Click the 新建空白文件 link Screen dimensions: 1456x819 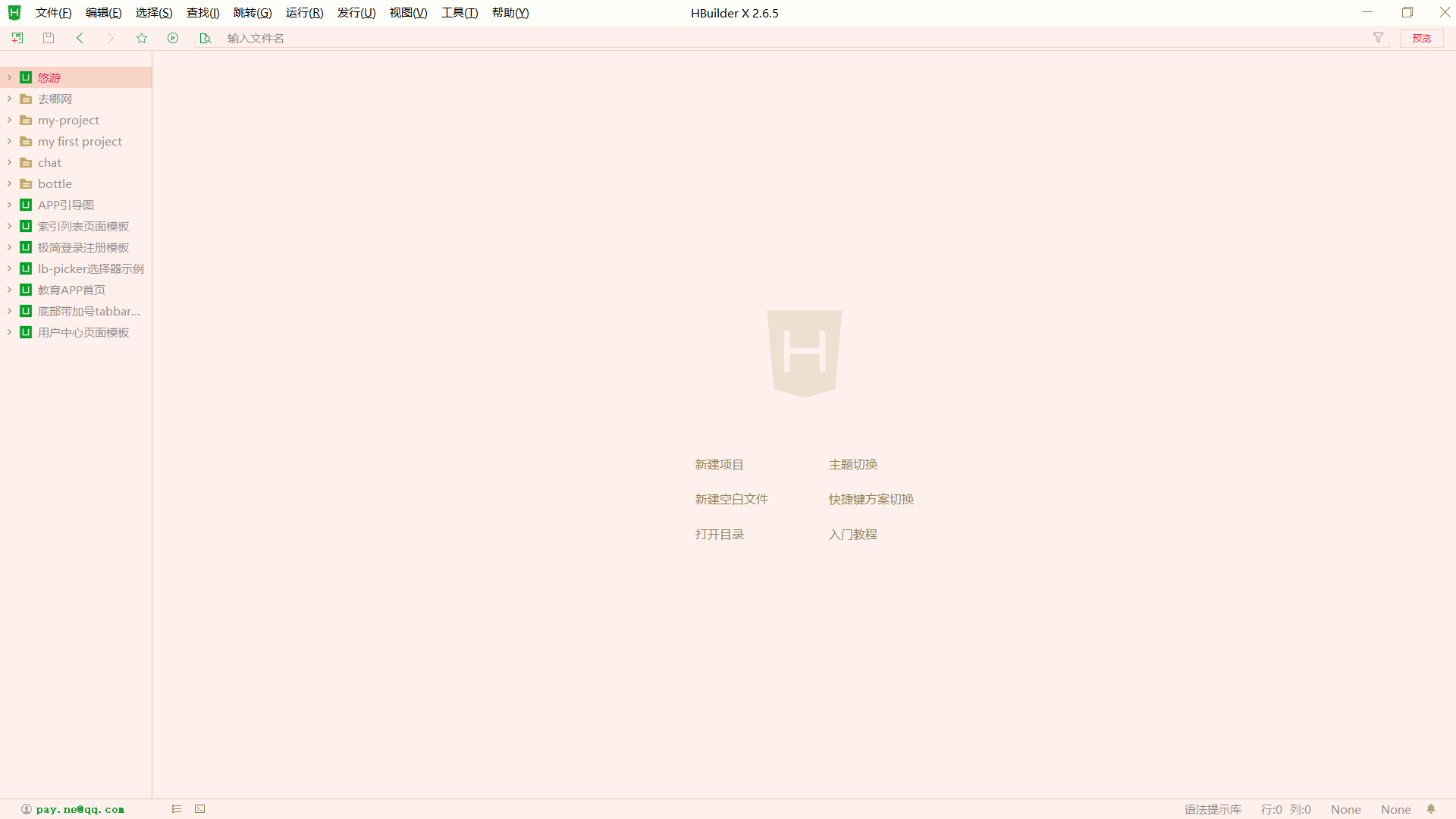[x=731, y=499]
